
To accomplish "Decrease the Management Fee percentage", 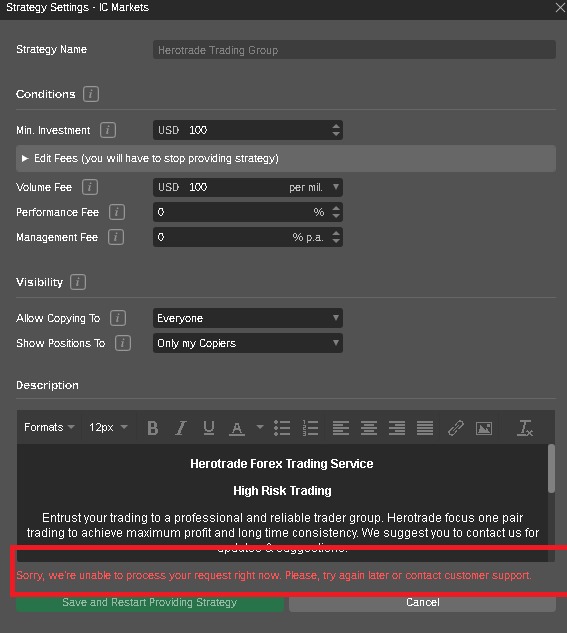I will point(336,241).
